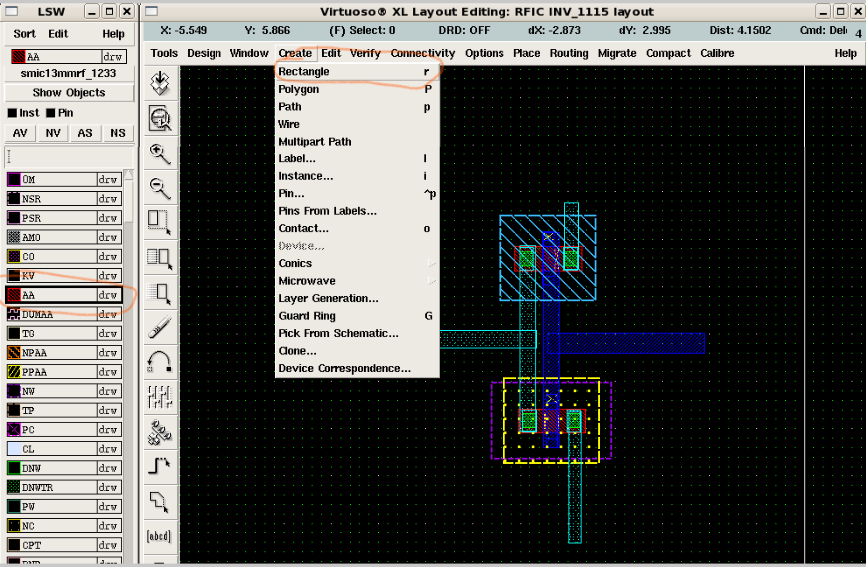Select the Zoom Out magnifier icon
This screenshot has height=567, width=866.
tap(160, 188)
